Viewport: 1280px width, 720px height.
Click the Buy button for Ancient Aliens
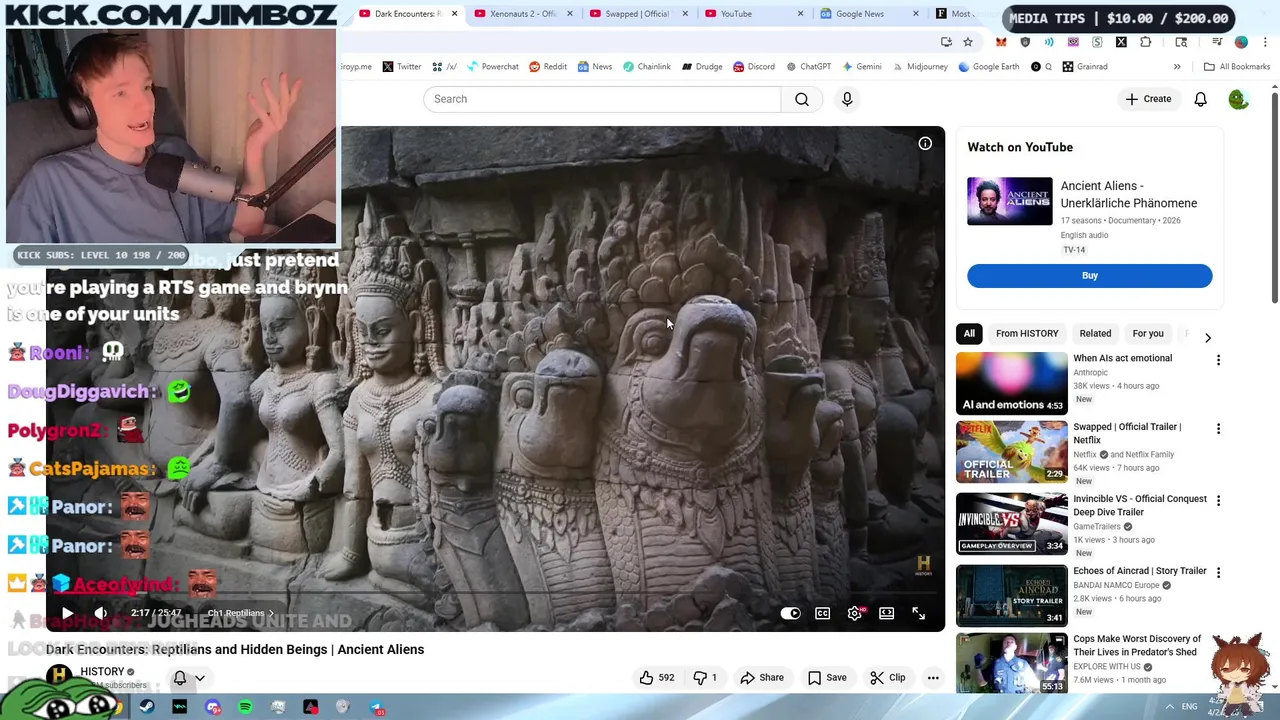pos(1089,276)
